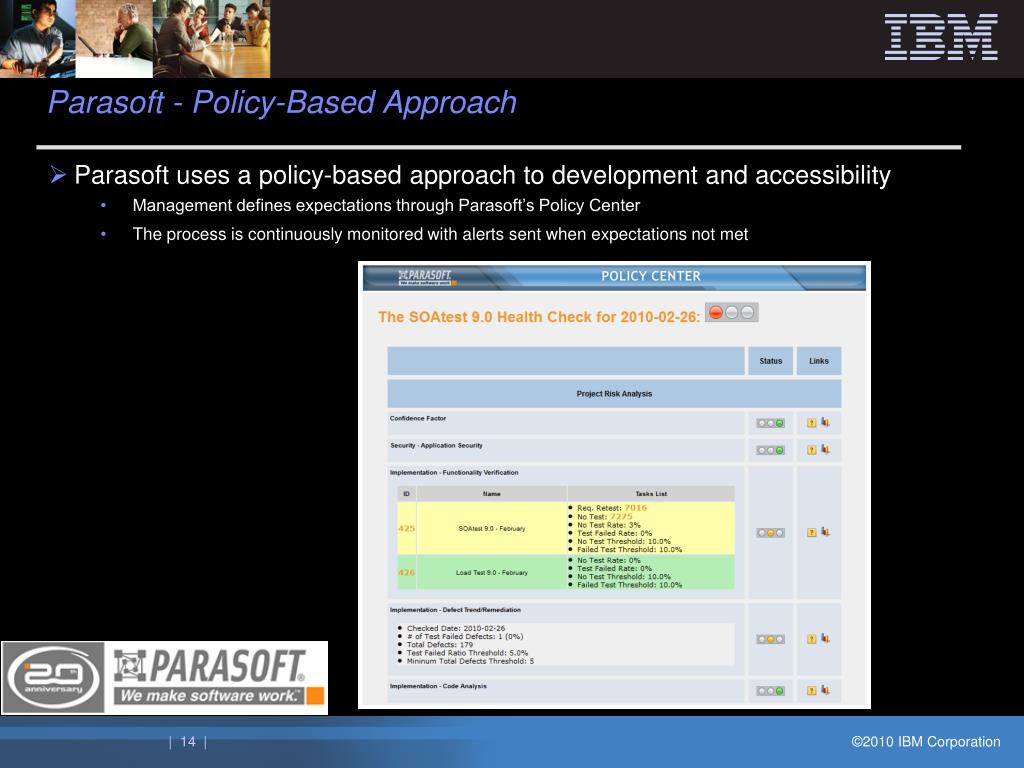This screenshot has width=1024, height=768.
Task: Click 'Minimum Total Defects Threshold: 5' entry
Action: point(470,662)
